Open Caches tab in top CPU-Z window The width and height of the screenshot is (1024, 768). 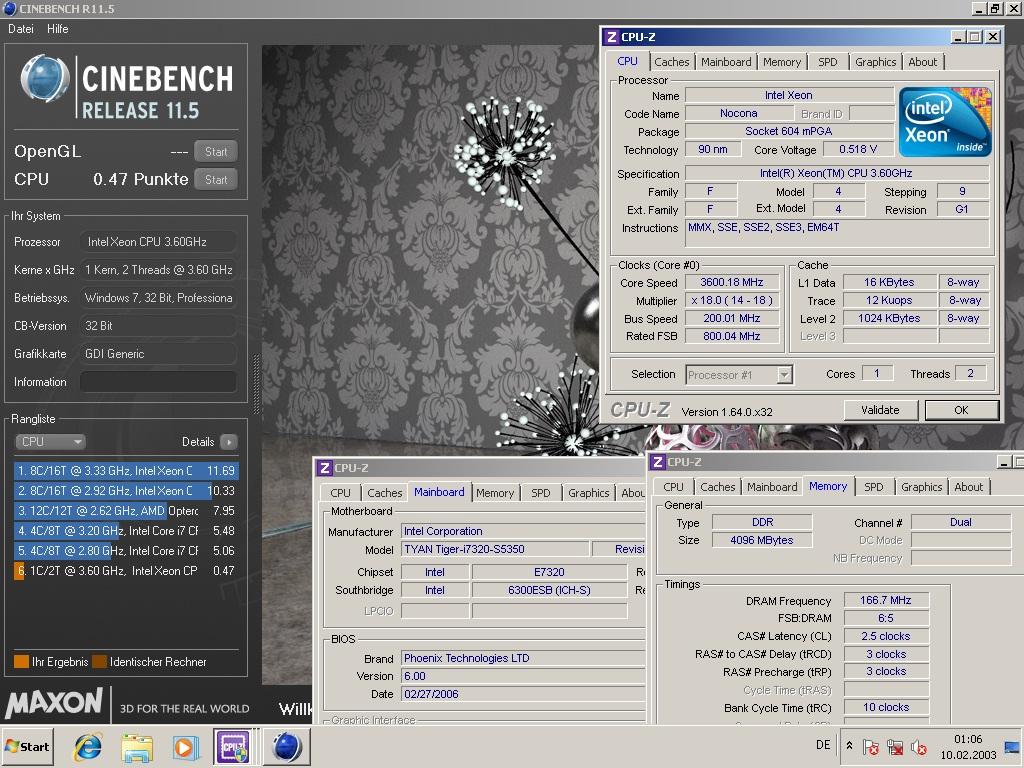pyautogui.click(x=671, y=62)
